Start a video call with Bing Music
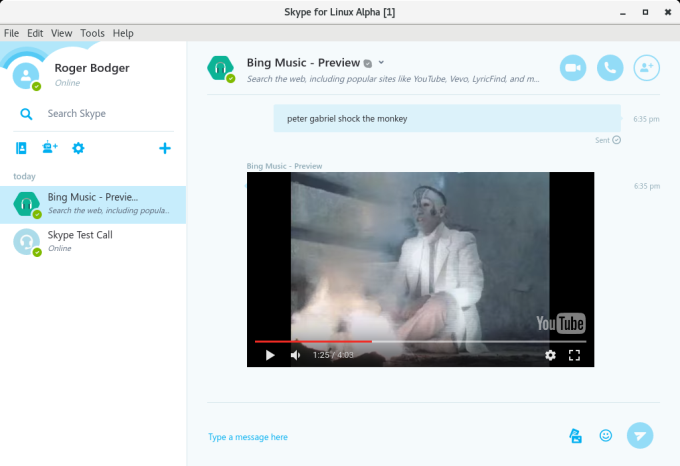680x466 pixels. pyautogui.click(x=572, y=68)
